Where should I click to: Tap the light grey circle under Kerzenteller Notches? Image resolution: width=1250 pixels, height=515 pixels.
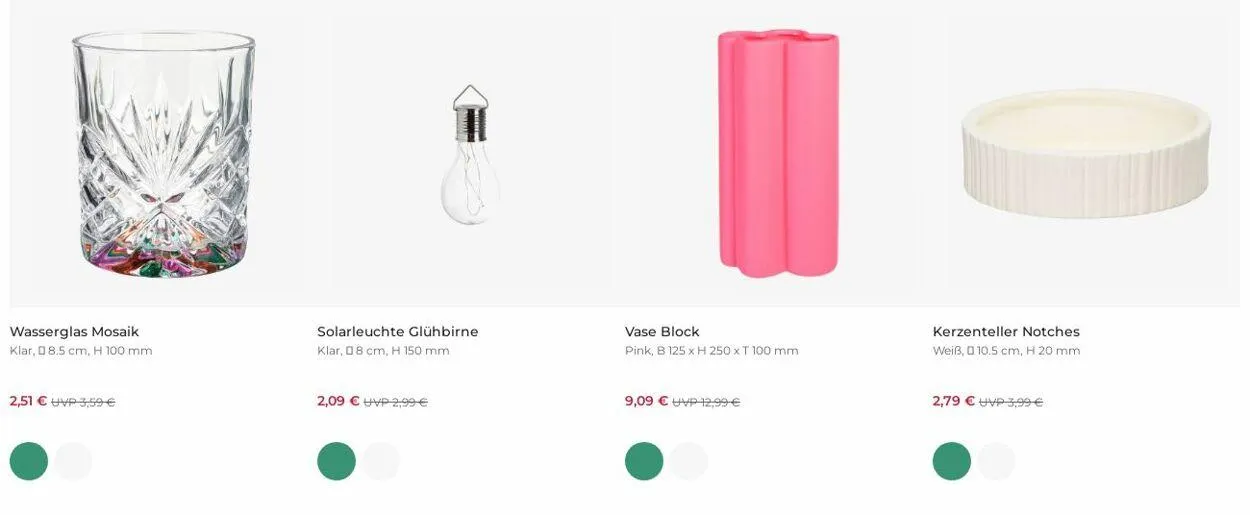tap(996, 461)
